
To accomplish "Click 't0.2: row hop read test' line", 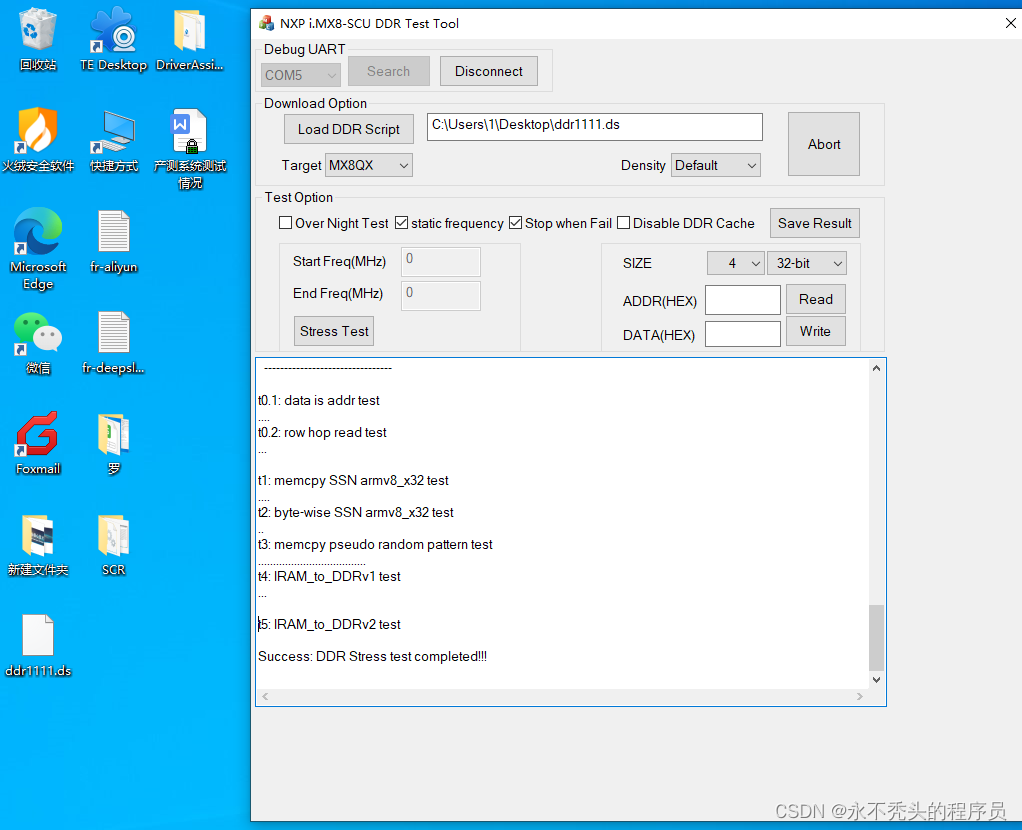I will 322,432.
